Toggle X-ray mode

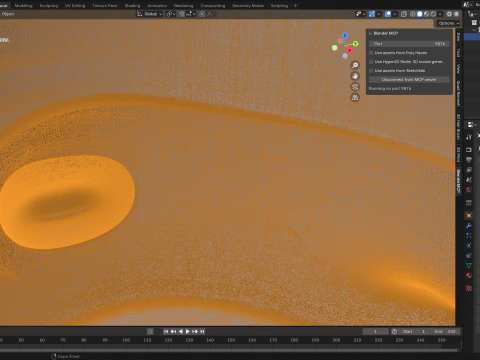404,14
